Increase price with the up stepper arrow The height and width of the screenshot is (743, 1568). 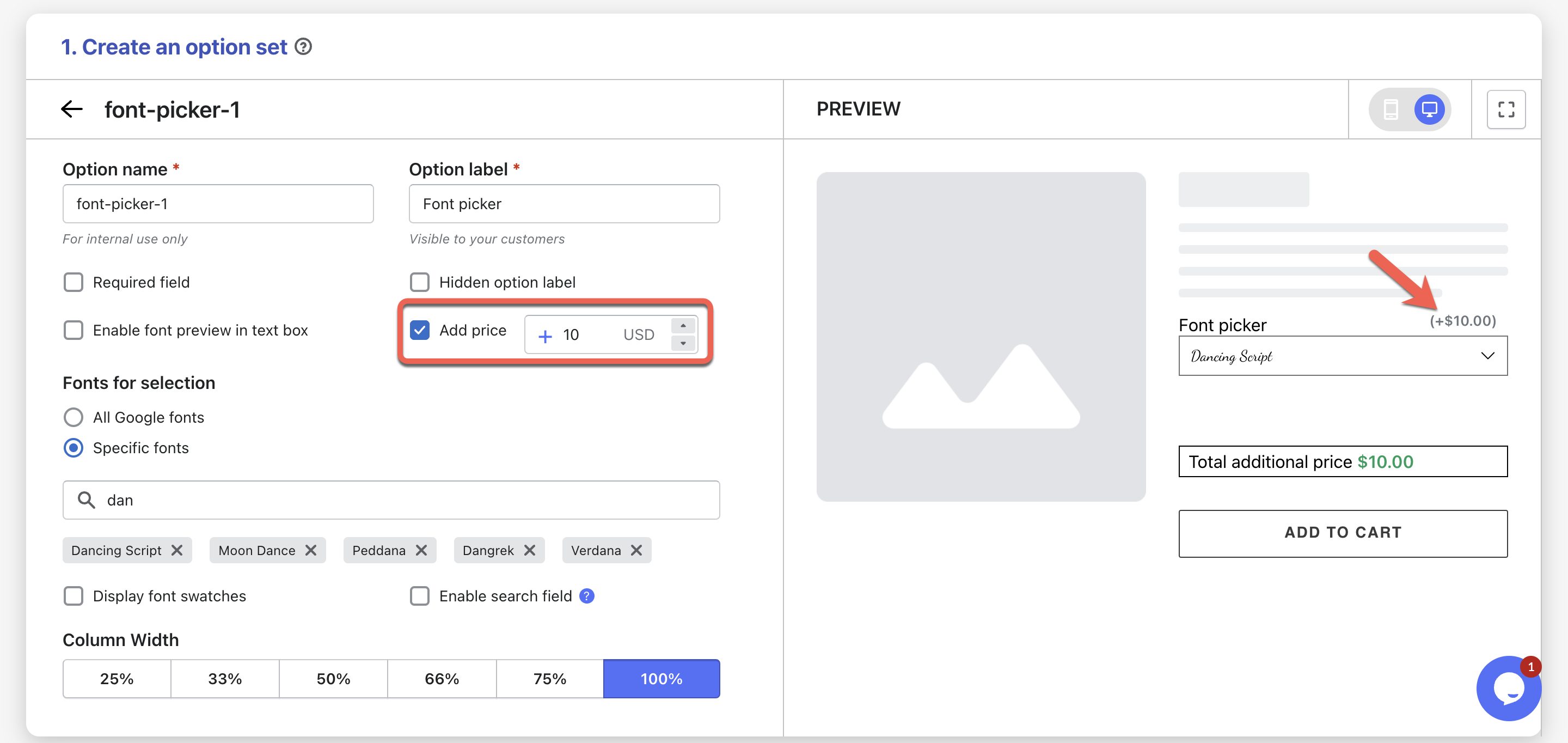point(683,326)
